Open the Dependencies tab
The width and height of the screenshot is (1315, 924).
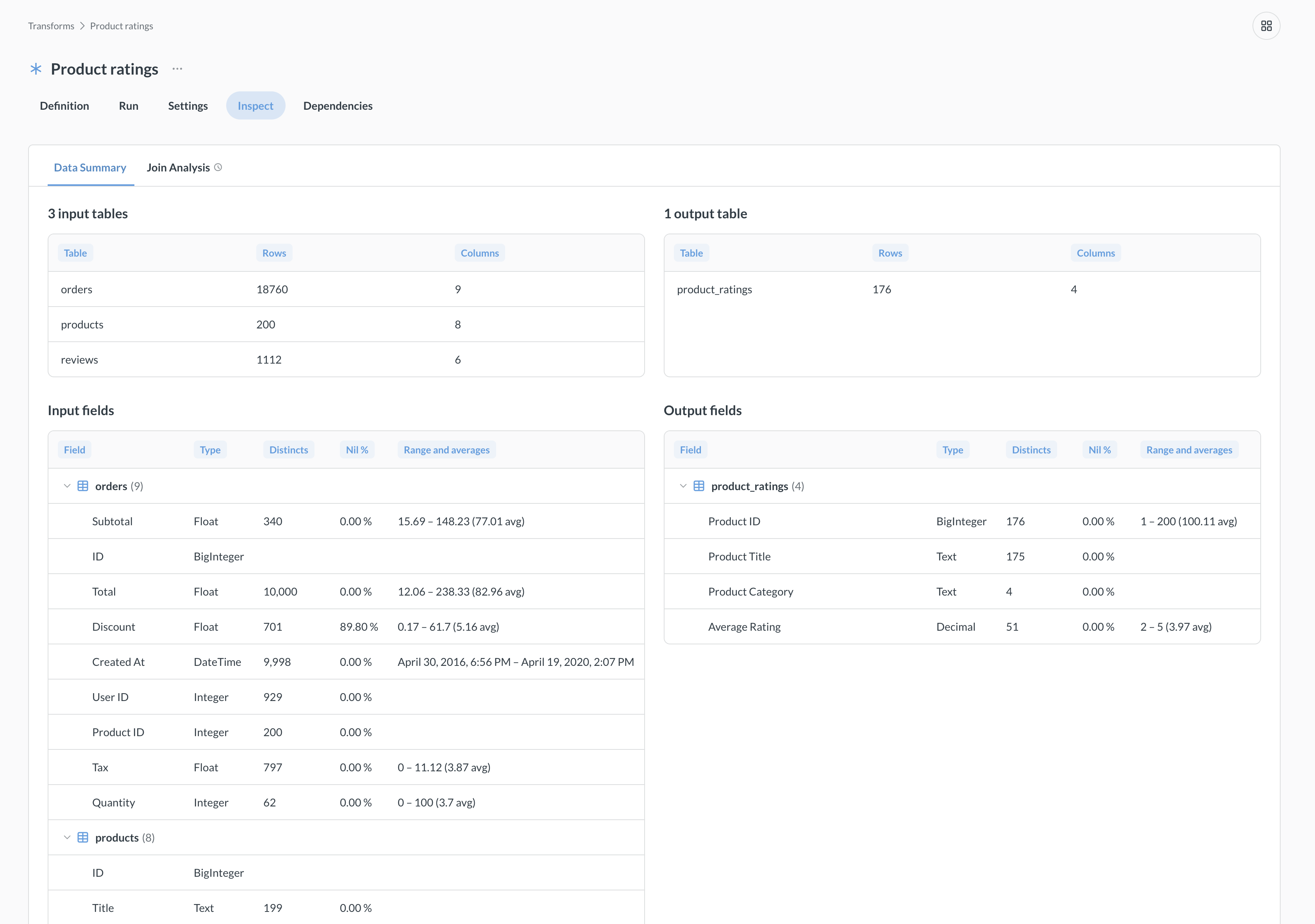click(x=338, y=105)
